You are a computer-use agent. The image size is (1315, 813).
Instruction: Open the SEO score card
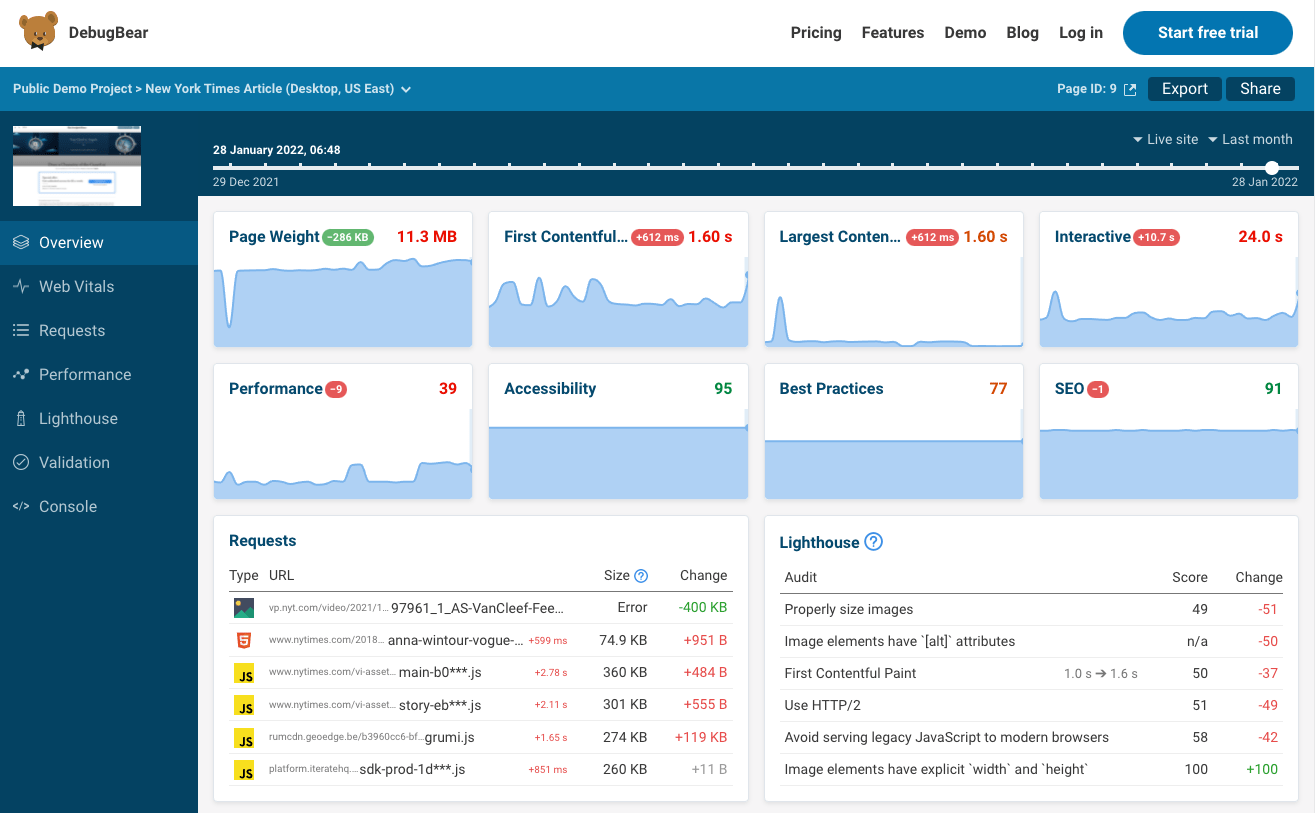click(1169, 431)
